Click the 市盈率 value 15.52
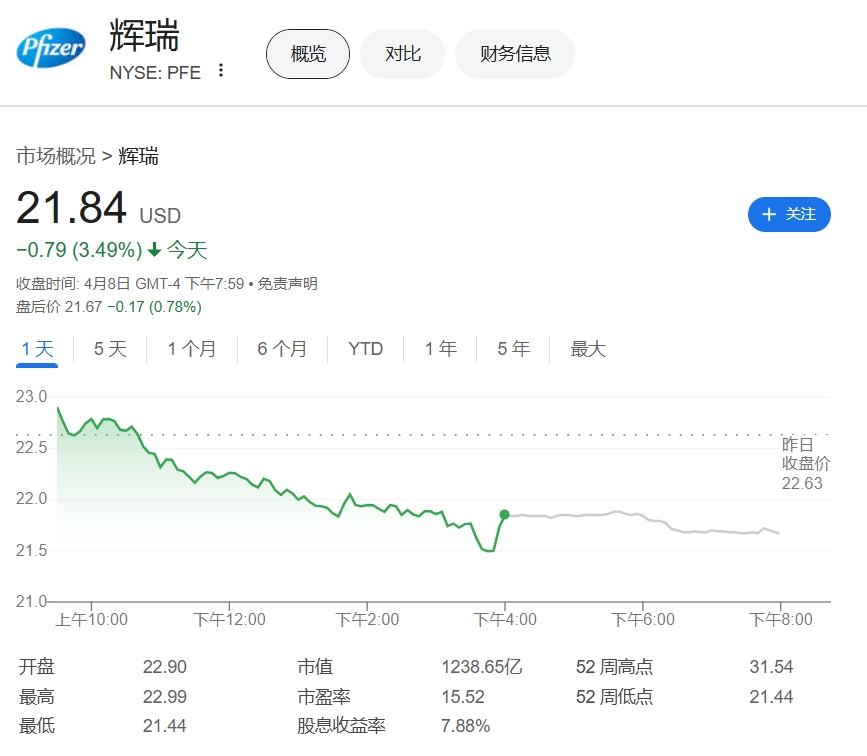Image resolution: width=867 pixels, height=756 pixels. tap(463, 697)
